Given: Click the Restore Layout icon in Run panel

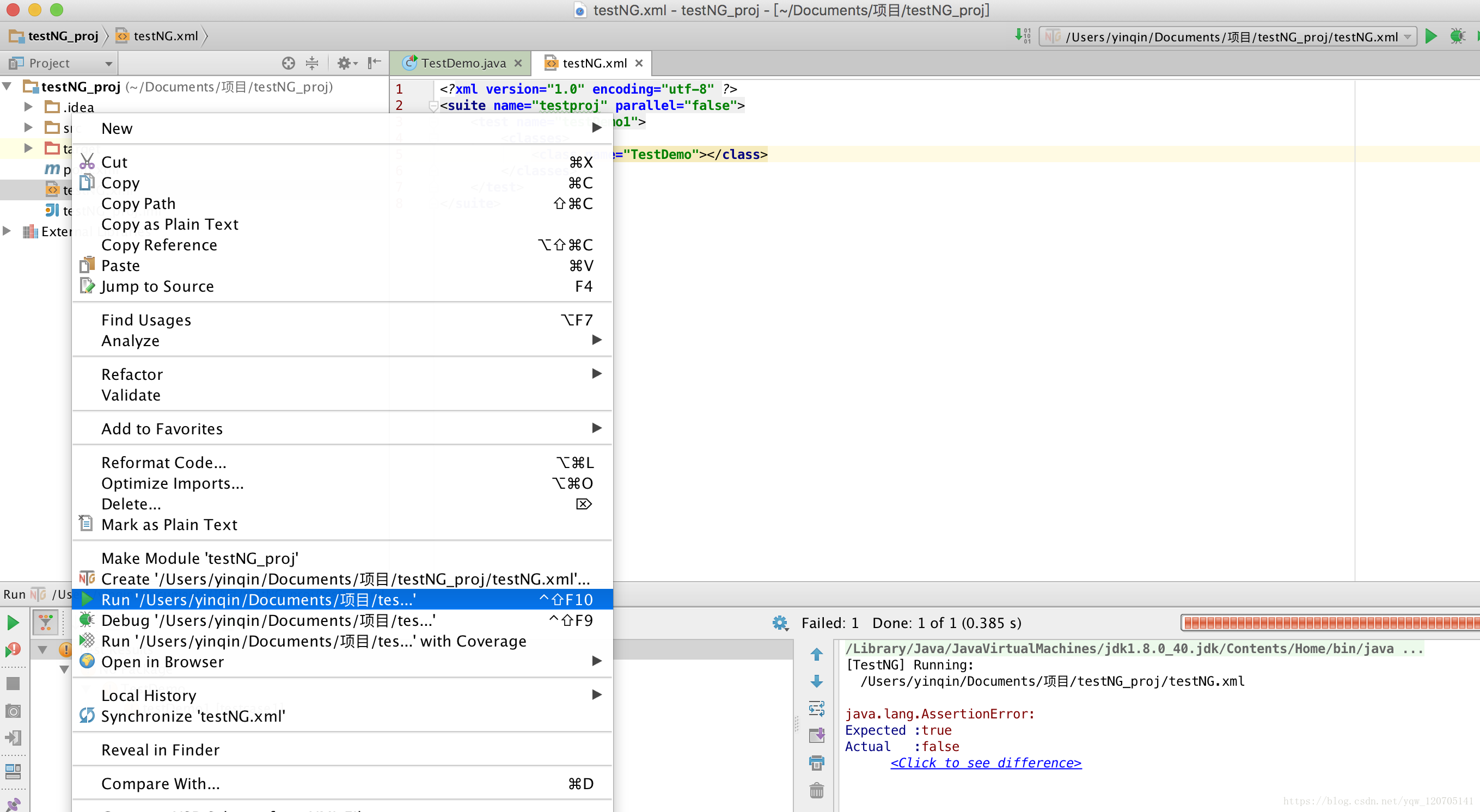Looking at the screenshot, I should (13, 771).
